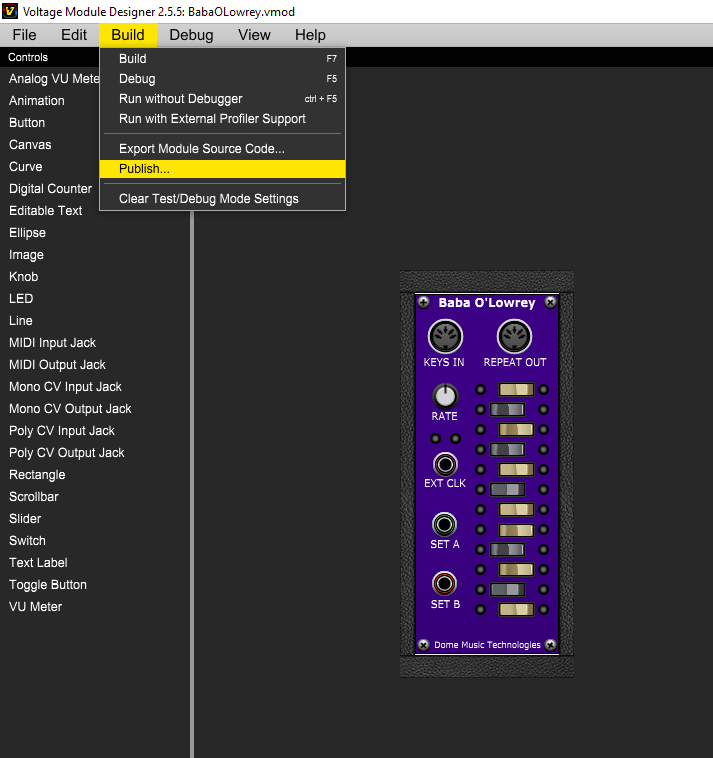Toggle the topmost switch on the module
713x758 pixels.
pos(516,390)
